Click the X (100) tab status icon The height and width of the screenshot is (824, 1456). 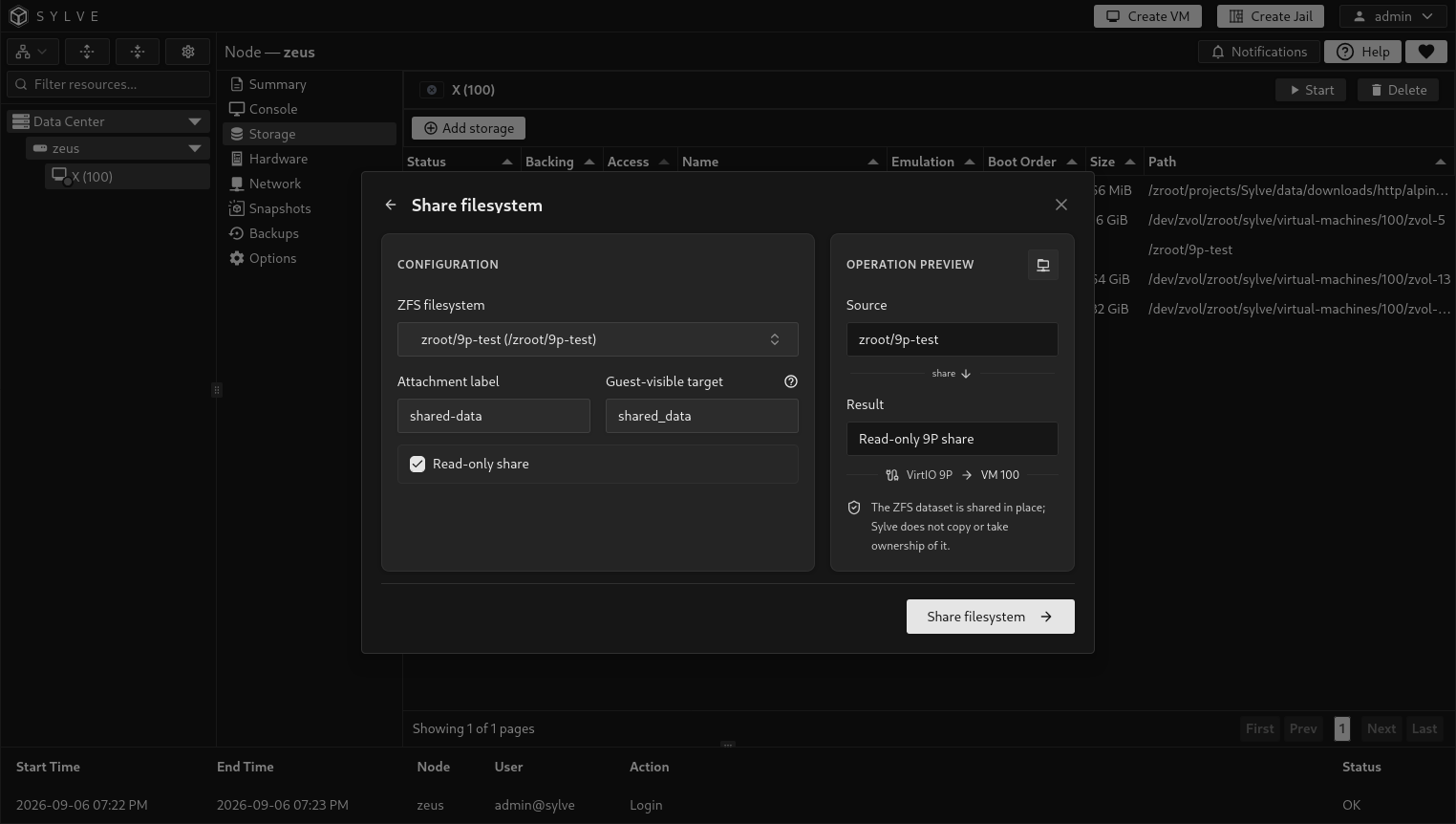(432, 90)
